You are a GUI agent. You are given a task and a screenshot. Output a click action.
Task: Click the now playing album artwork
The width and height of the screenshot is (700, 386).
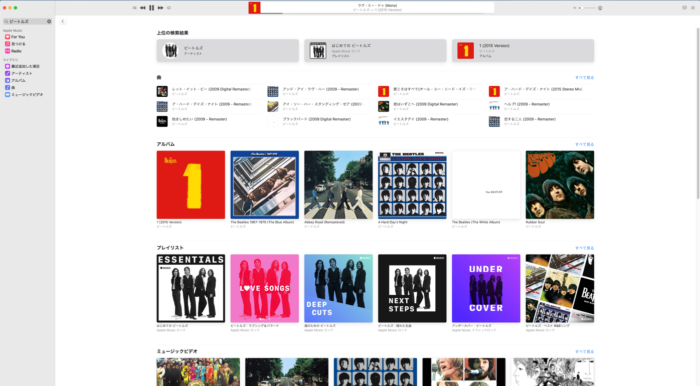(254, 8)
